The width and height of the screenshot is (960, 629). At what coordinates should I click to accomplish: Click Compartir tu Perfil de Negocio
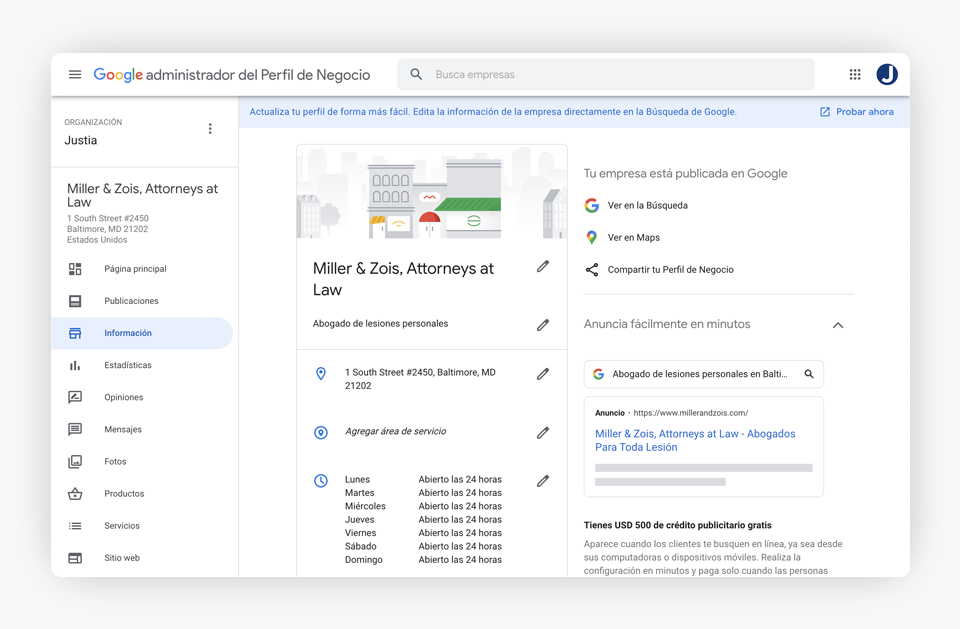click(670, 270)
